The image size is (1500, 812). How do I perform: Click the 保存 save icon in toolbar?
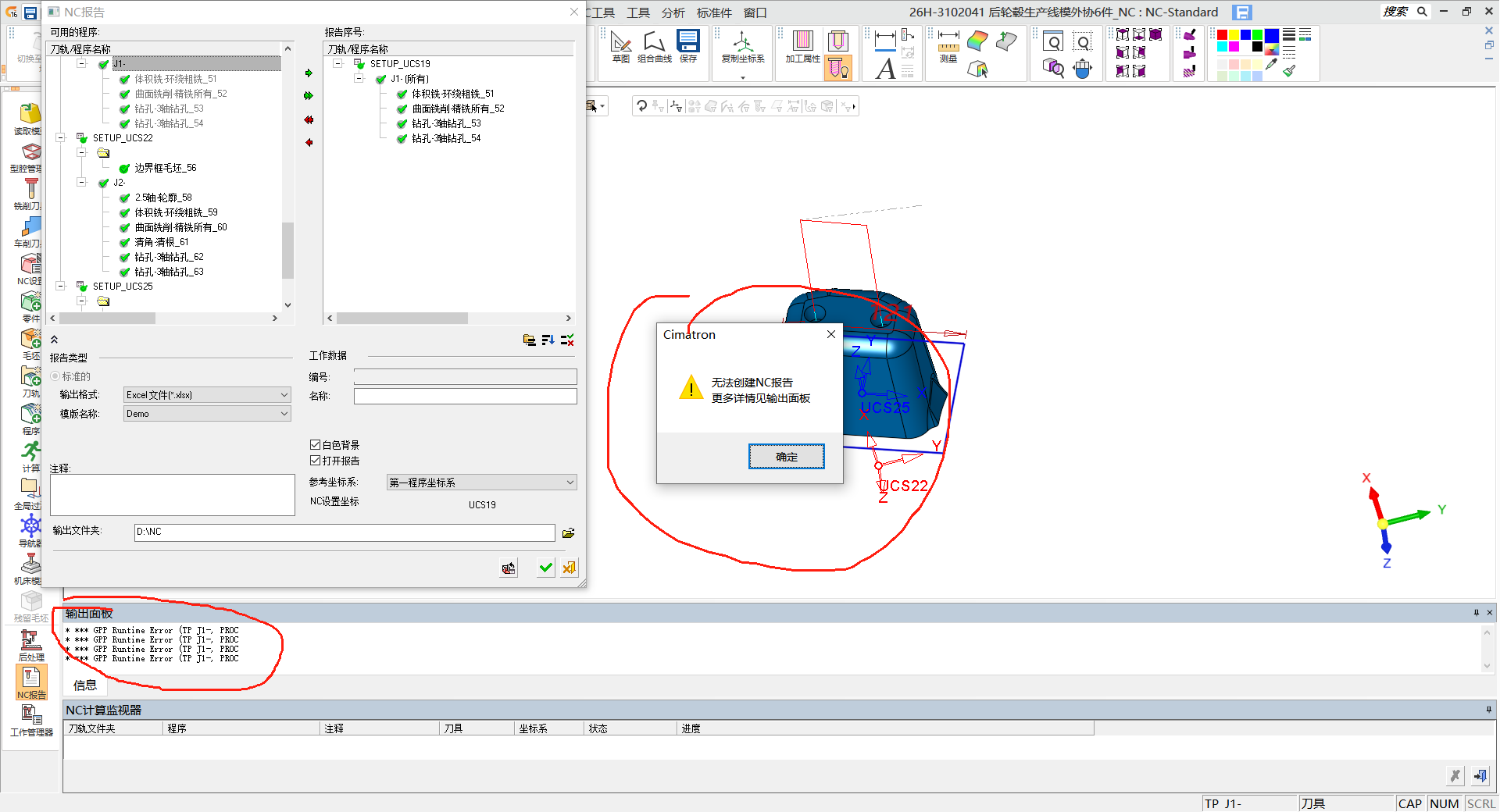coord(688,47)
